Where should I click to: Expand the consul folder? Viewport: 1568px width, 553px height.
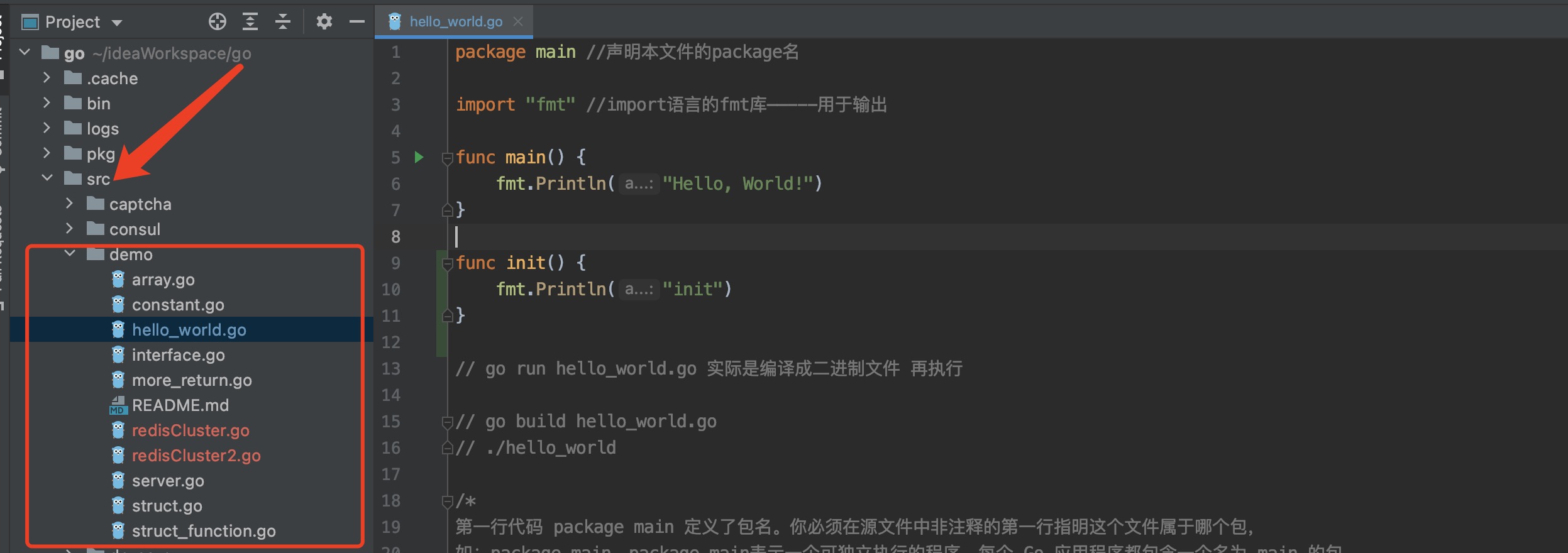(x=69, y=228)
